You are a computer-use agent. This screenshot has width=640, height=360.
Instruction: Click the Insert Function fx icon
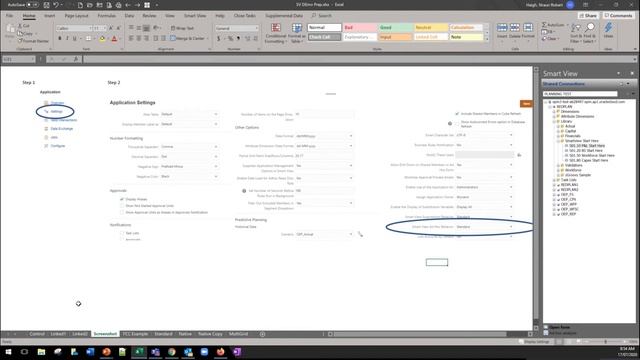pyautogui.click(x=76, y=59)
